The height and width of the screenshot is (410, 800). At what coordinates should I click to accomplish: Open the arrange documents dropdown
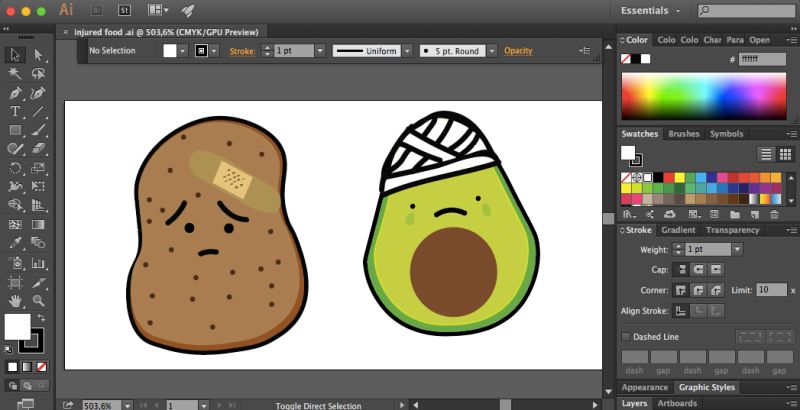(158, 10)
